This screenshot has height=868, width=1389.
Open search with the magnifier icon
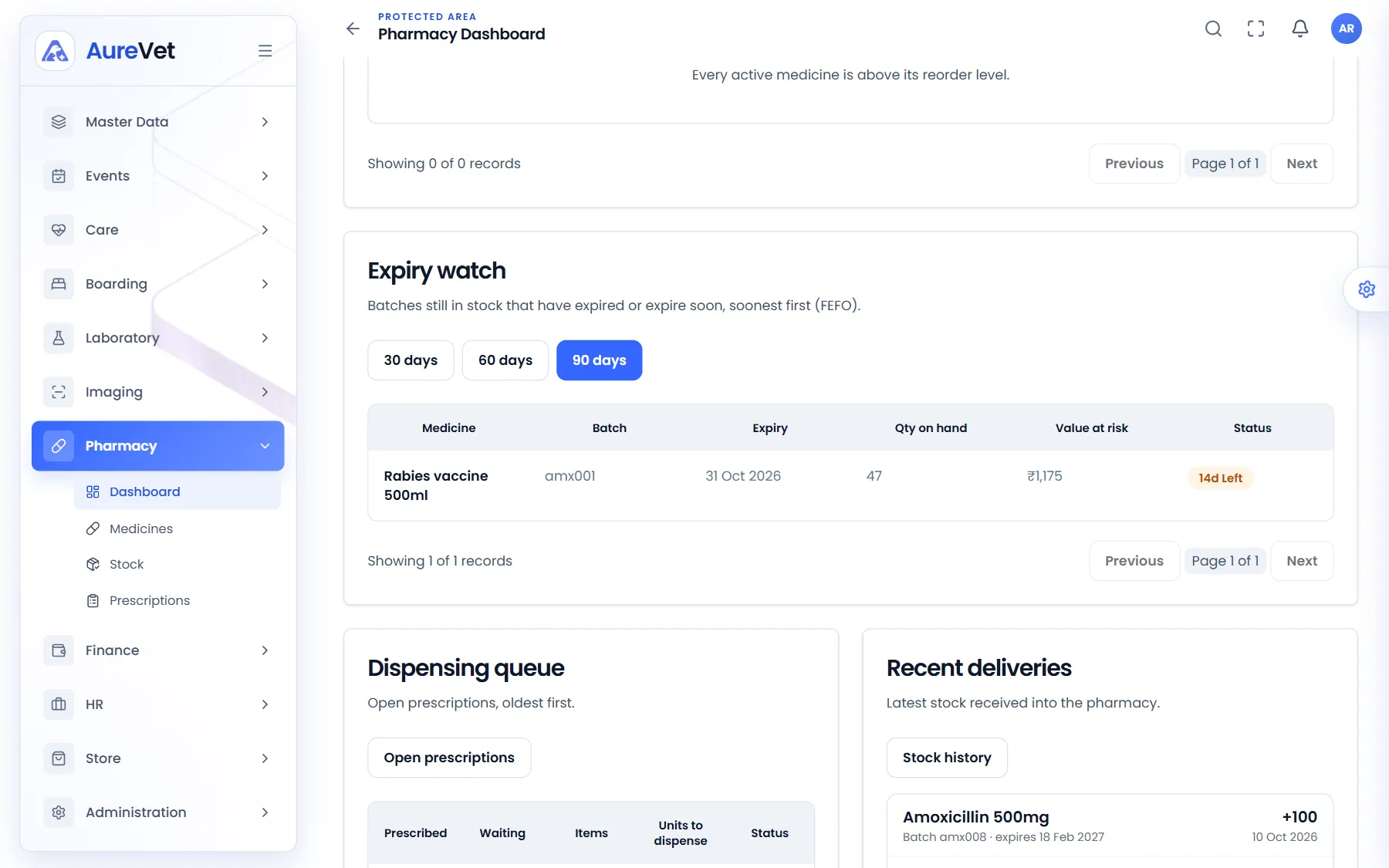1213,29
